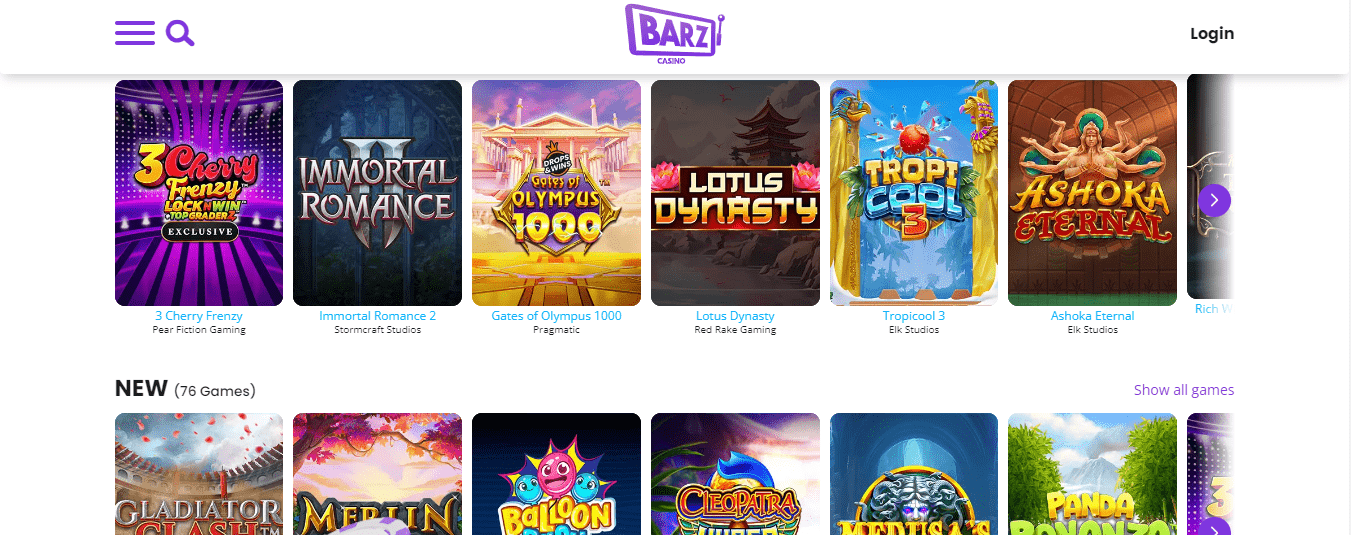Launch the Gates of Olympus 1000 thumbnail
The image size is (1351, 535).
click(556, 193)
